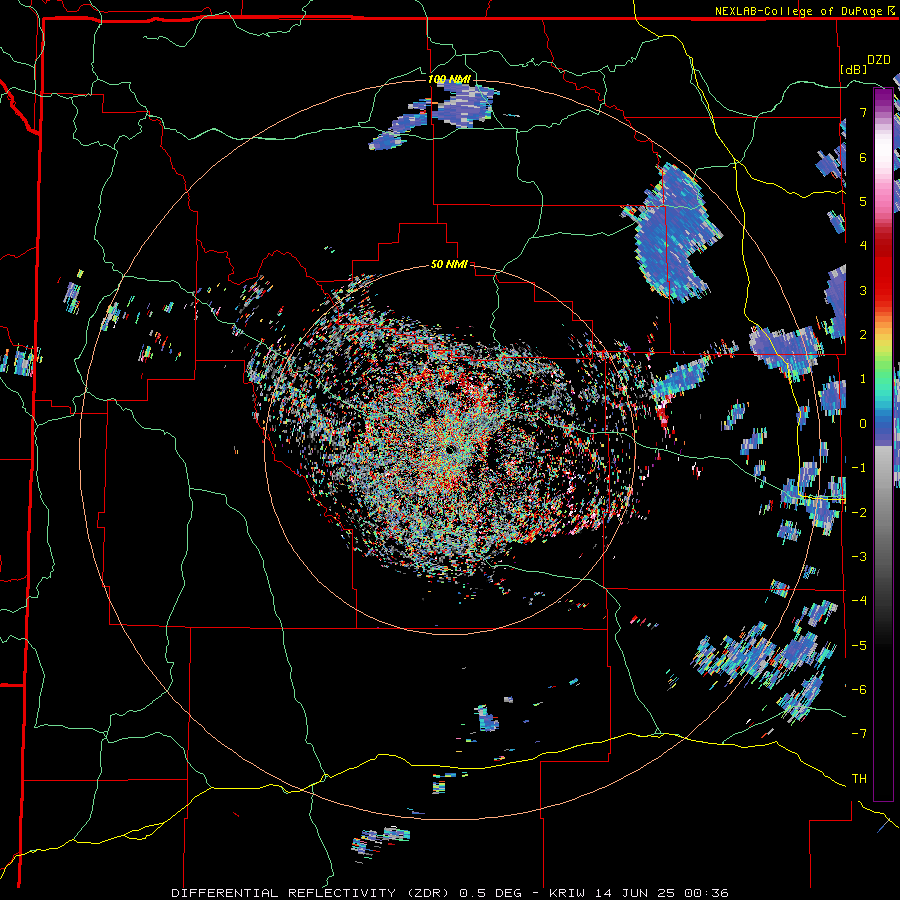Click the 1 value on the color scale
The image size is (900, 900).
point(863,379)
